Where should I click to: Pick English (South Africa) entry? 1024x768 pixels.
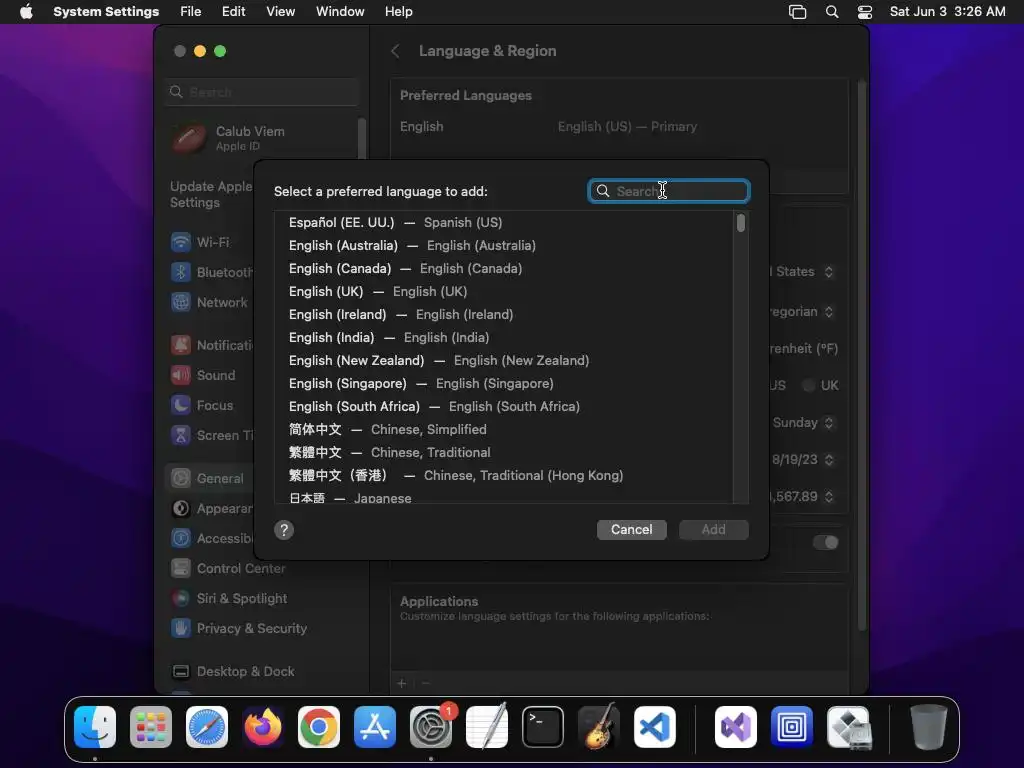coord(504,406)
